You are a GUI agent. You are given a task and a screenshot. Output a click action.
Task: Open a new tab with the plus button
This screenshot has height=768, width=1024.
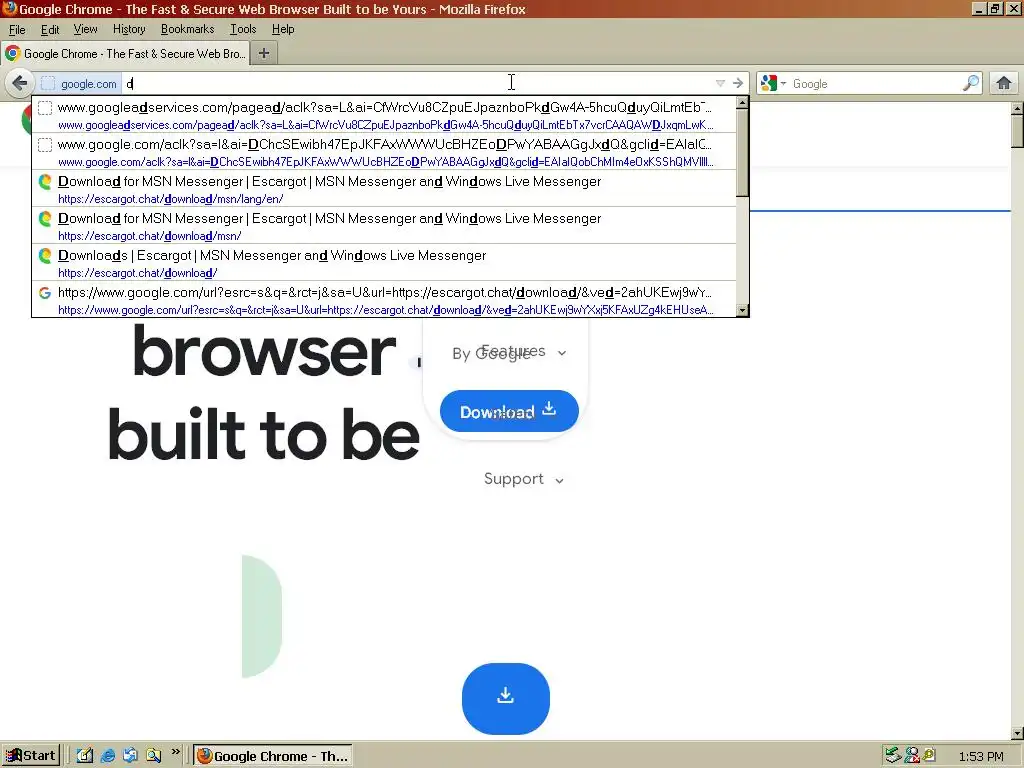264,54
